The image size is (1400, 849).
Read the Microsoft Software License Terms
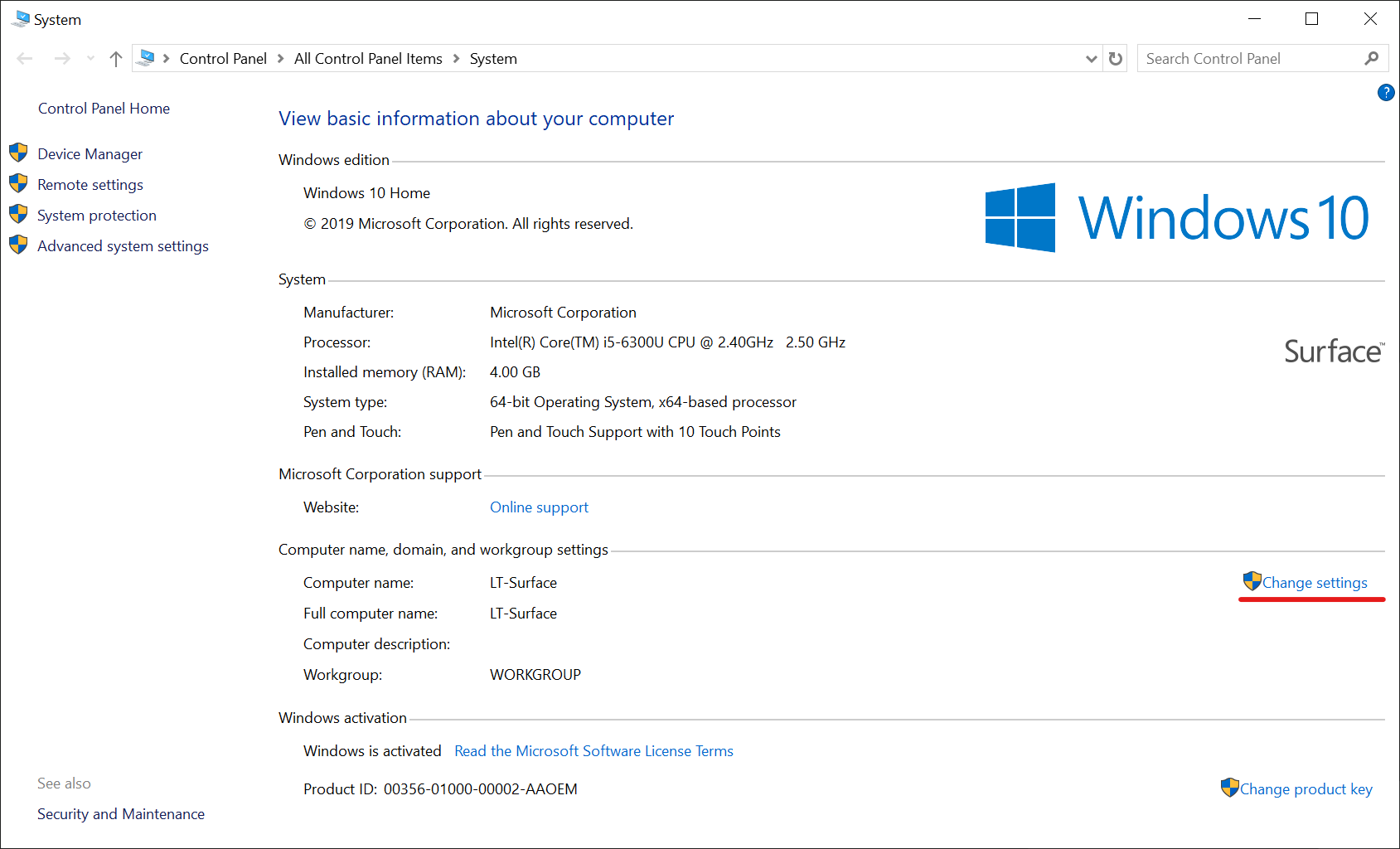click(593, 750)
